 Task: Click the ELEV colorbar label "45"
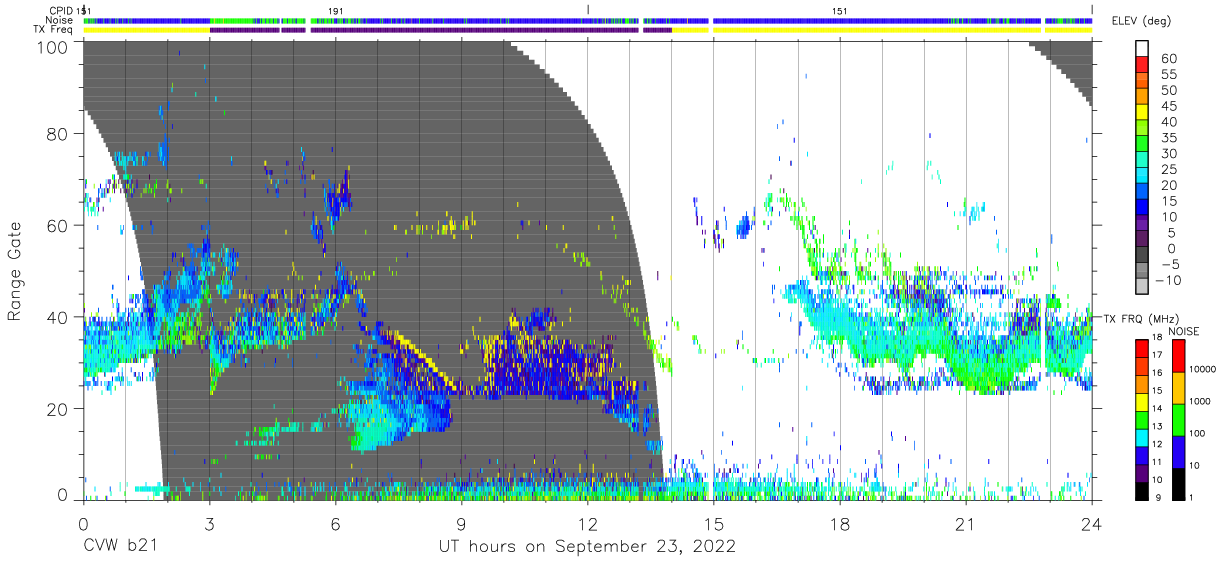coord(1168,105)
